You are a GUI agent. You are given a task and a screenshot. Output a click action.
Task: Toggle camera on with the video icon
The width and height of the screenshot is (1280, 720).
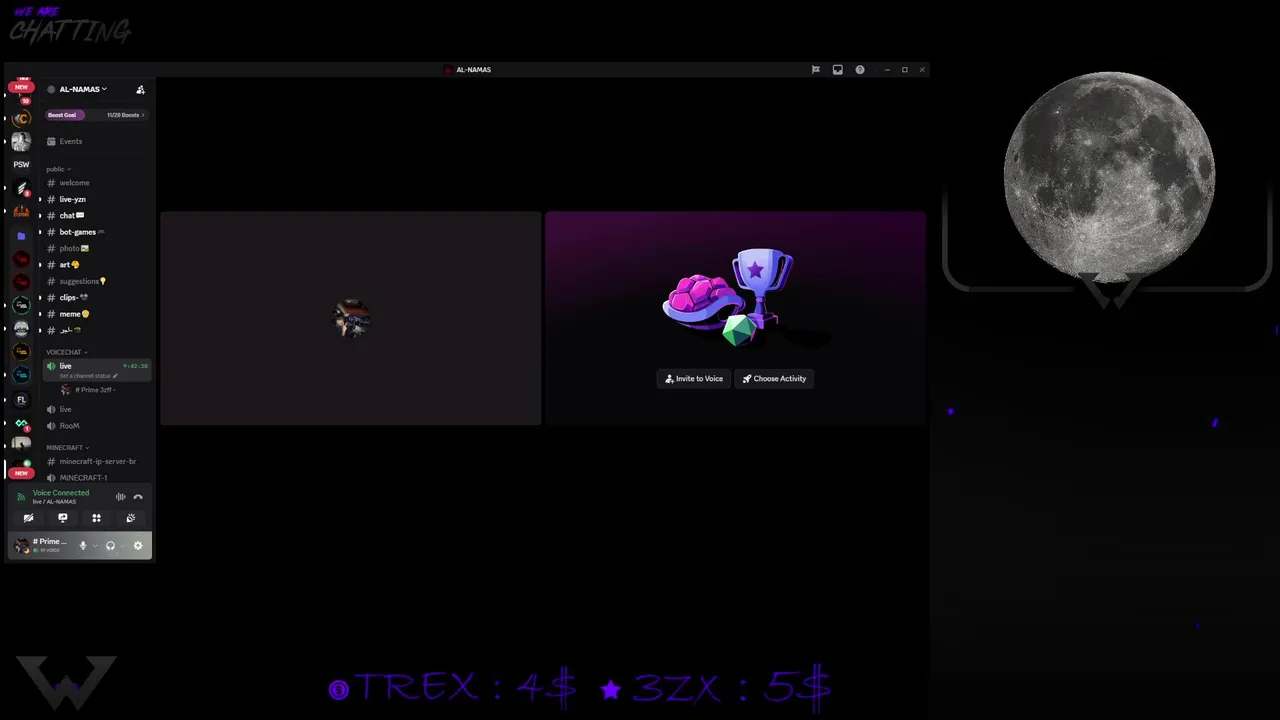point(28,518)
